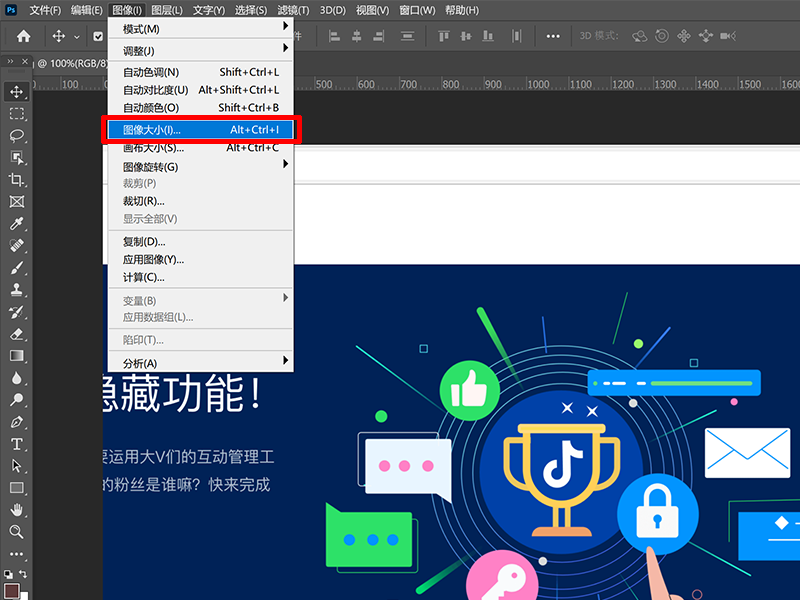The height and width of the screenshot is (600, 800).
Task: Open the Move tool preset dropdown arrow
Action: [77, 37]
